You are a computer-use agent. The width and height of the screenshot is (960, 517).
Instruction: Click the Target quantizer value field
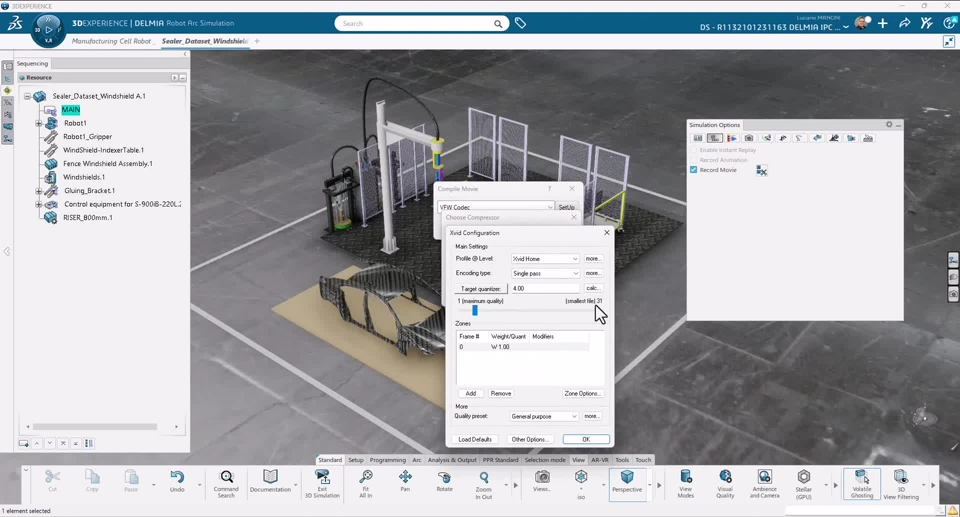[545, 288]
